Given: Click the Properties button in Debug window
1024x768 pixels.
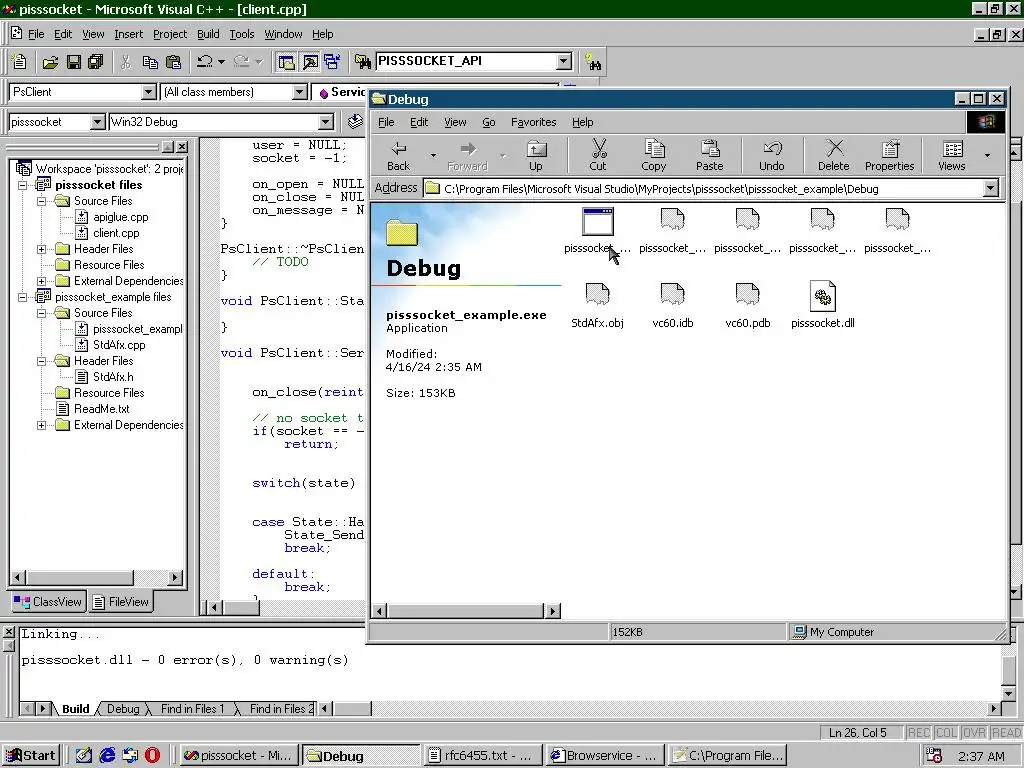Looking at the screenshot, I should pyautogui.click(x=889, y=156).
